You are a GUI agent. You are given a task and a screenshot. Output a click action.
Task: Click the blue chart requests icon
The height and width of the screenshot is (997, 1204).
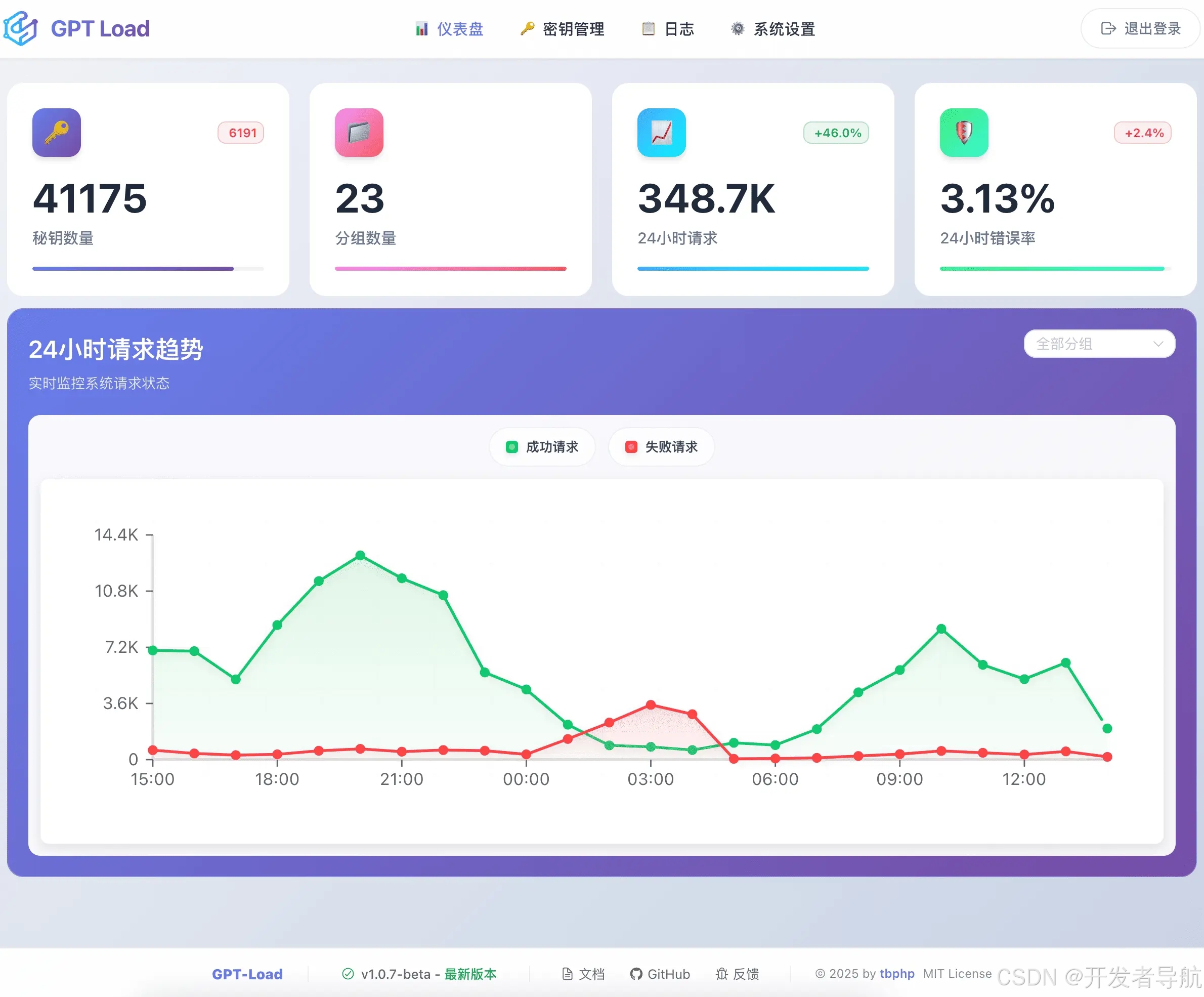point(661,133)
